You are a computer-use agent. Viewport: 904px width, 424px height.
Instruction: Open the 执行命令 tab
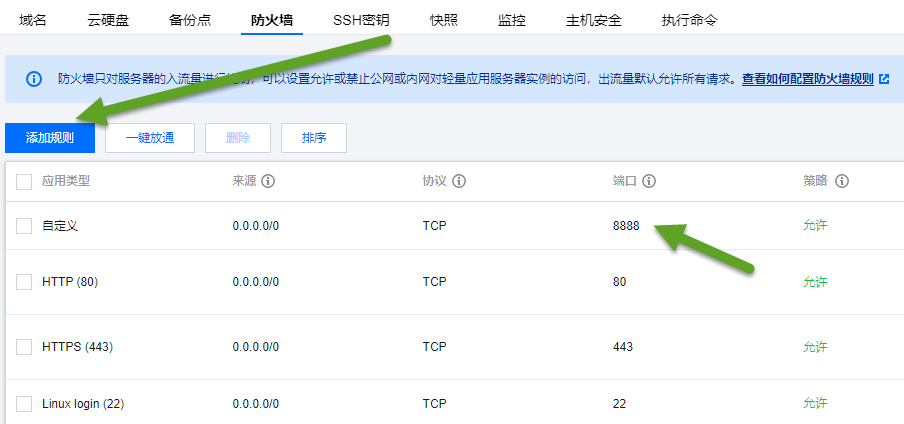(x=690, y=21)
